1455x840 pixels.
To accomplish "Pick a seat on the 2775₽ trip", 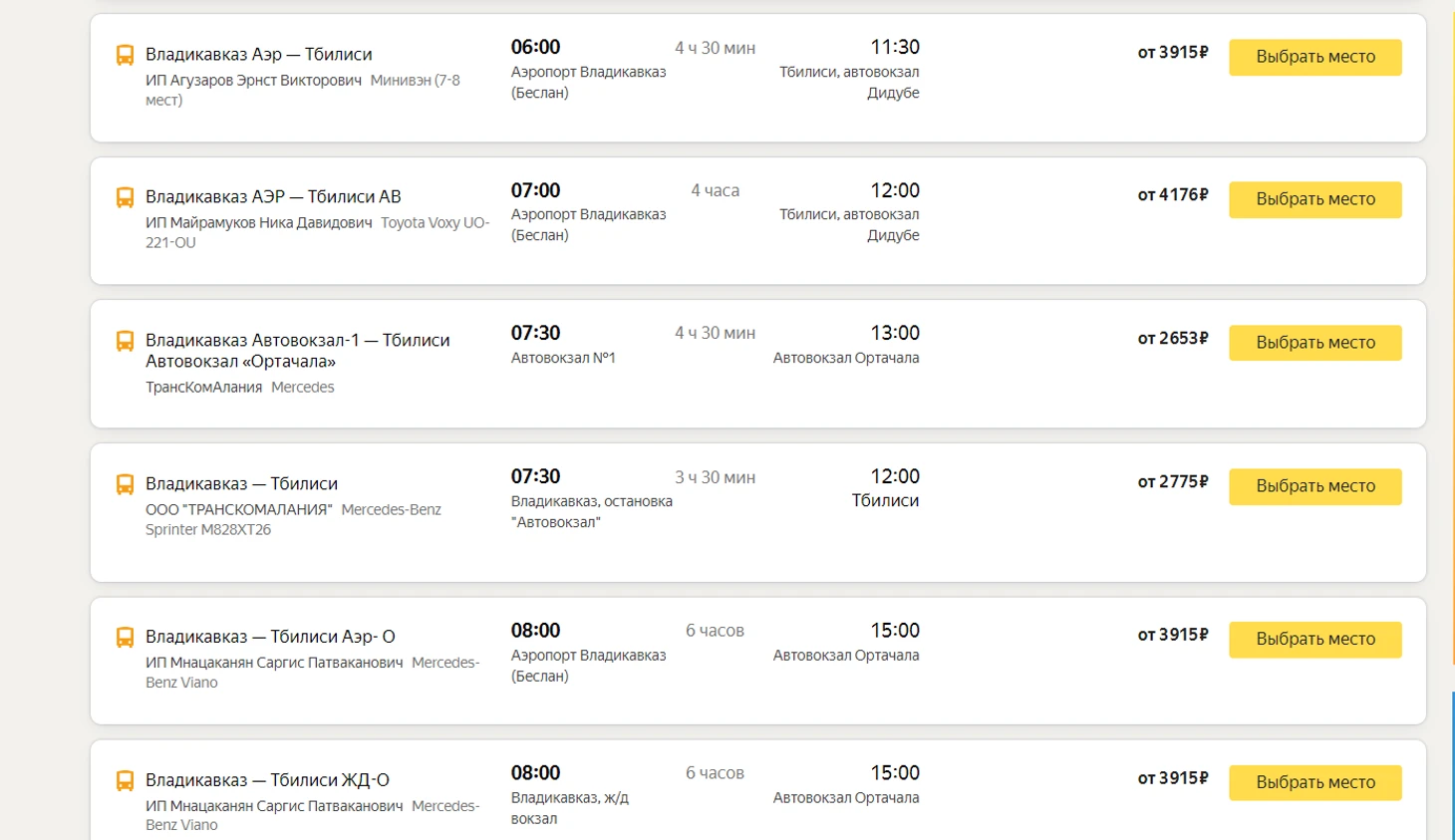I will point(1314,486).
